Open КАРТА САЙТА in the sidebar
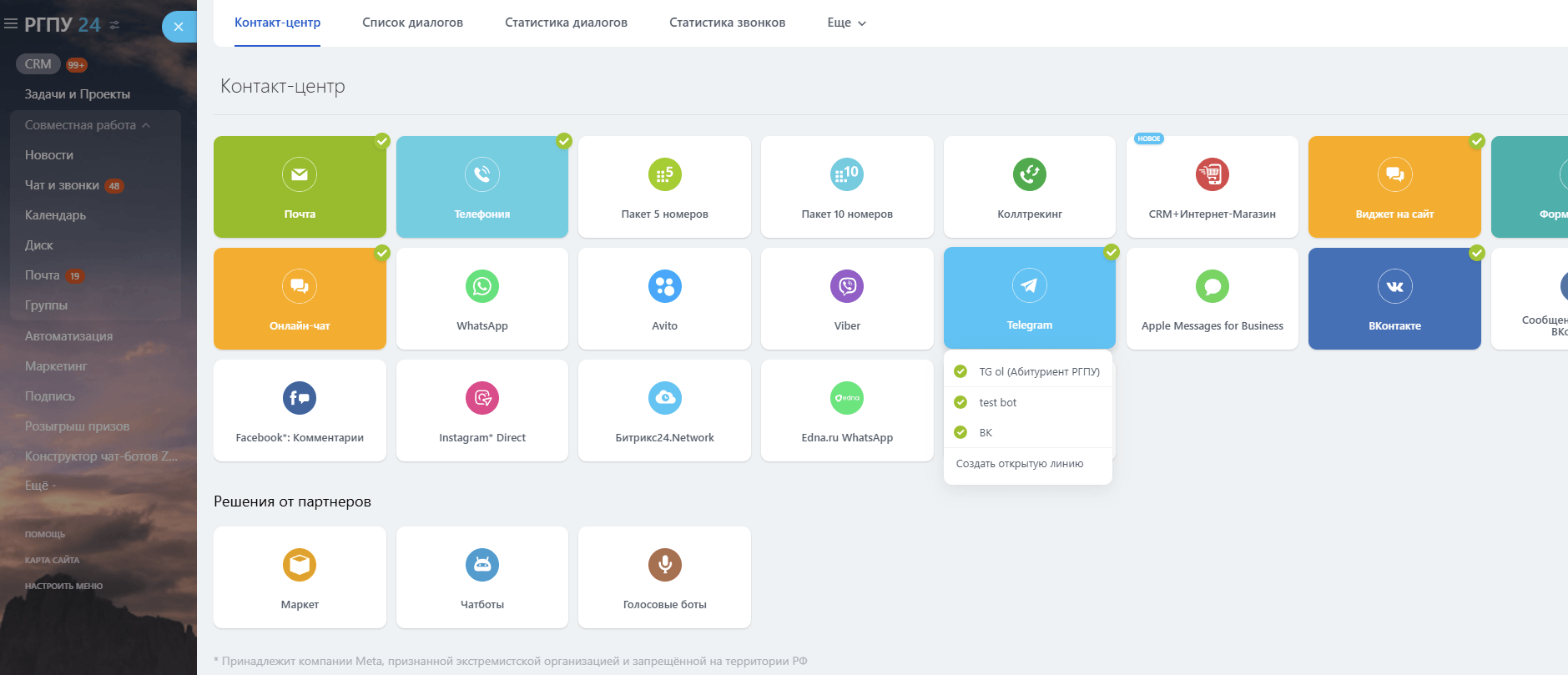The width and height of the screenshot is (1568, 675). pyautogui.click(x=52, y=560)
